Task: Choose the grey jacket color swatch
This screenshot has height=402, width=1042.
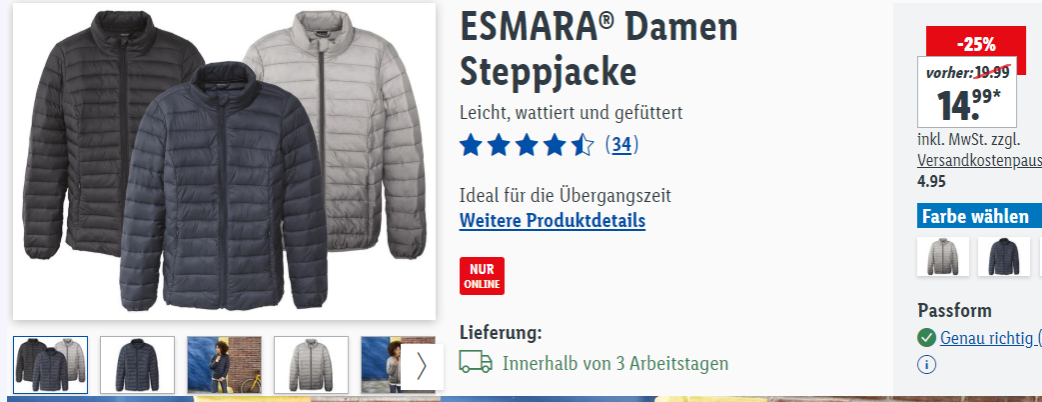Action: pyautogui.click(x=943, y=256)
